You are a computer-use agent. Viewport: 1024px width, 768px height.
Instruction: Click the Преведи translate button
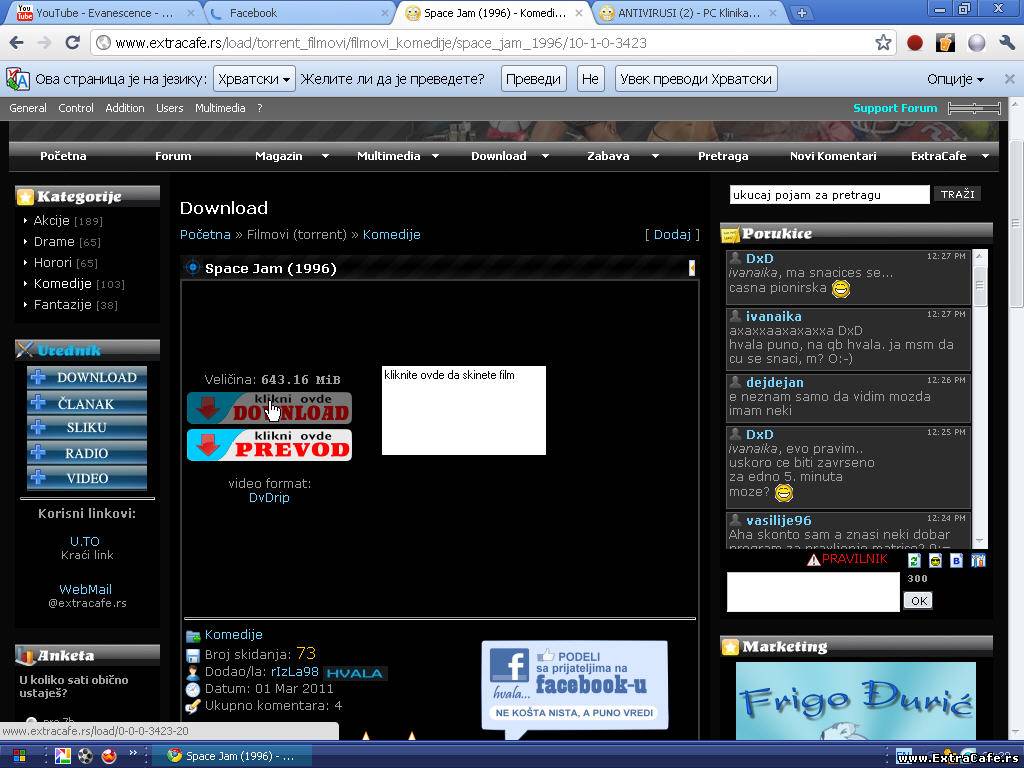pyautogui.click(x=534, y=79)
